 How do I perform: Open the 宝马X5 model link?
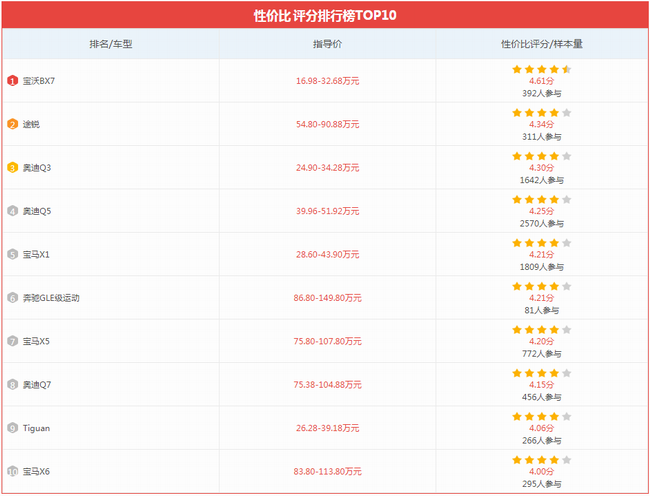(x=36, y=341)
